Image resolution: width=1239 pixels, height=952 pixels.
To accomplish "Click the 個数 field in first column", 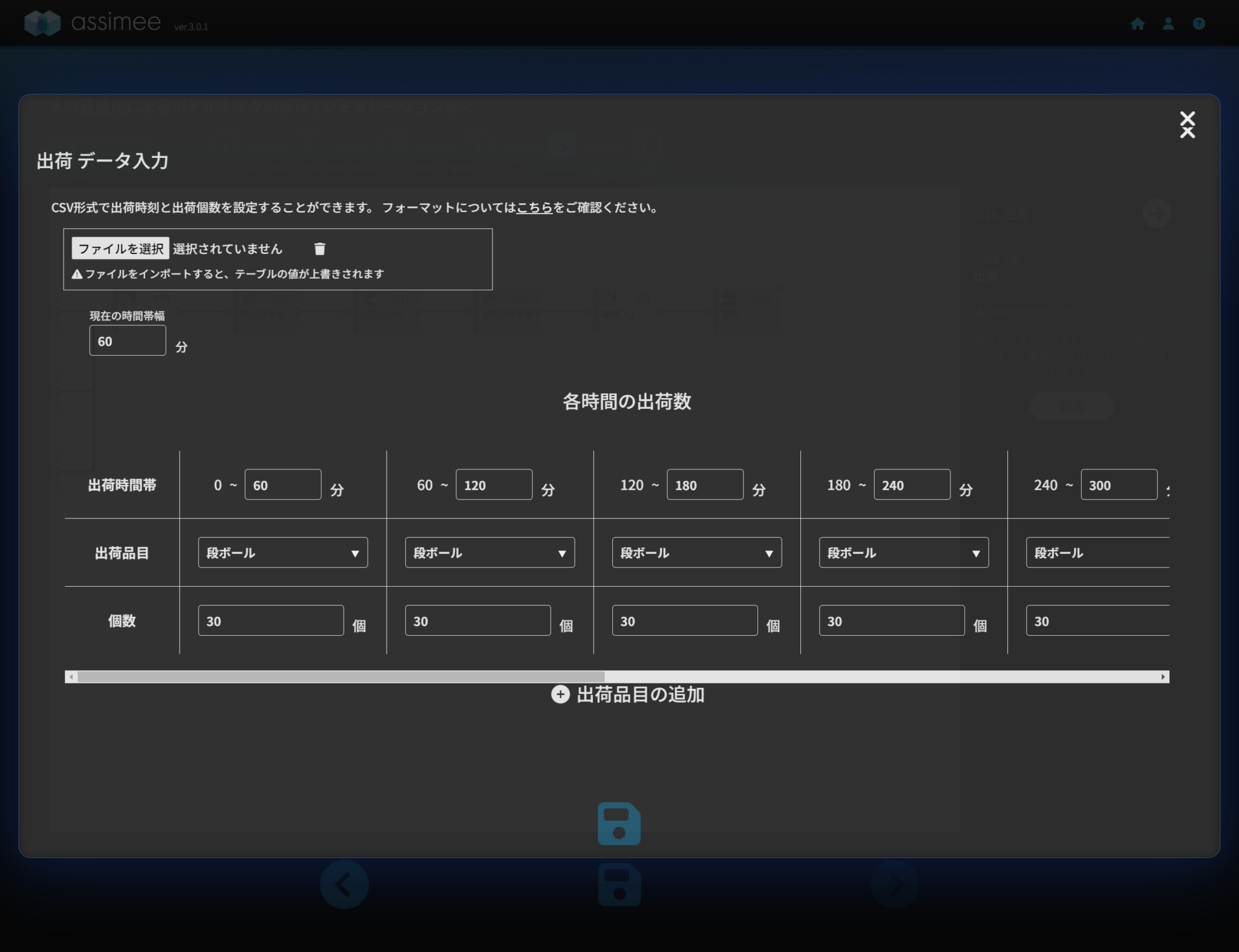I will pyautogui.click(x=270, y=621).
